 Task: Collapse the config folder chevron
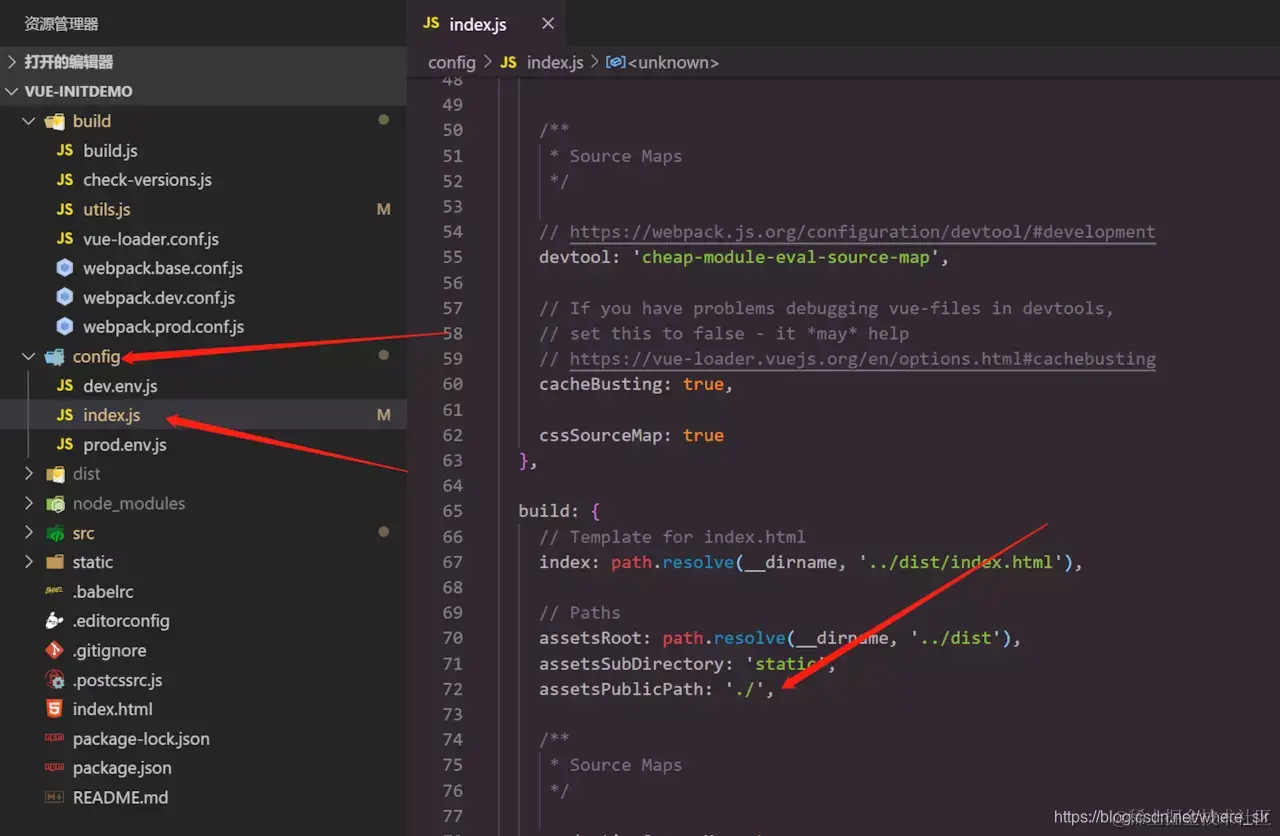pos(29,356)
